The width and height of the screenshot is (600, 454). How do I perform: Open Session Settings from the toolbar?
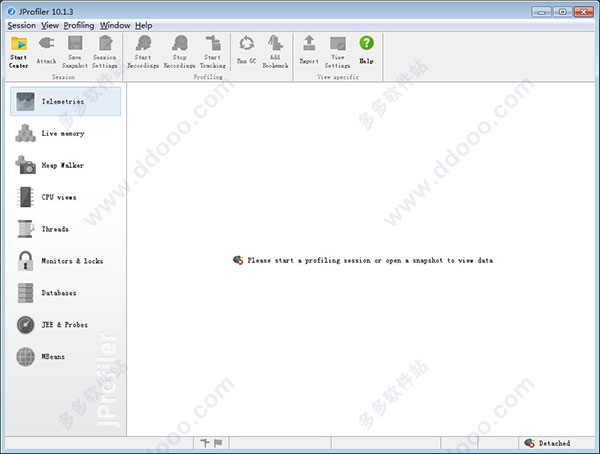coord(105,52)
